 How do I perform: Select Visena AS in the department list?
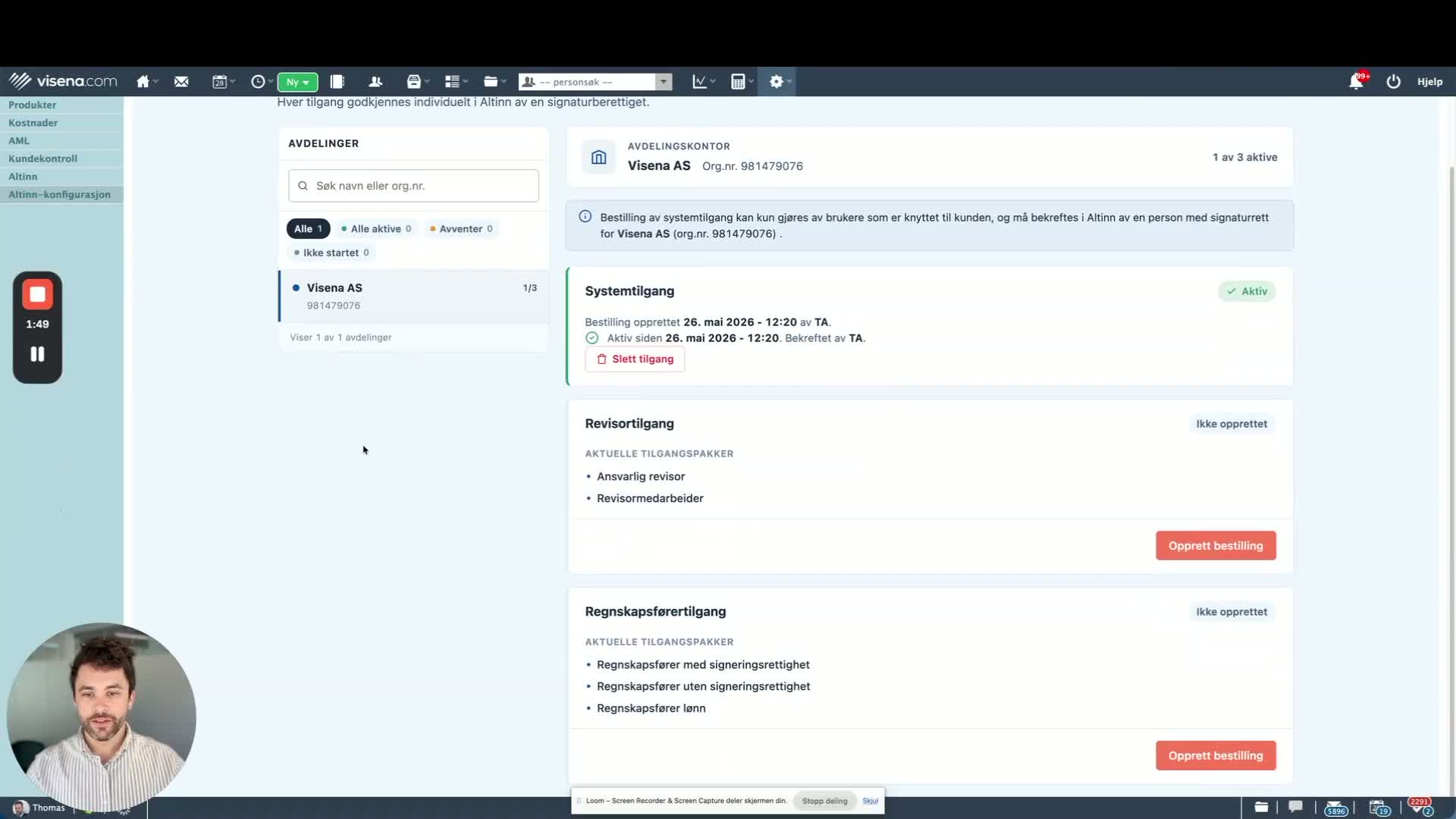pos(414,296)
